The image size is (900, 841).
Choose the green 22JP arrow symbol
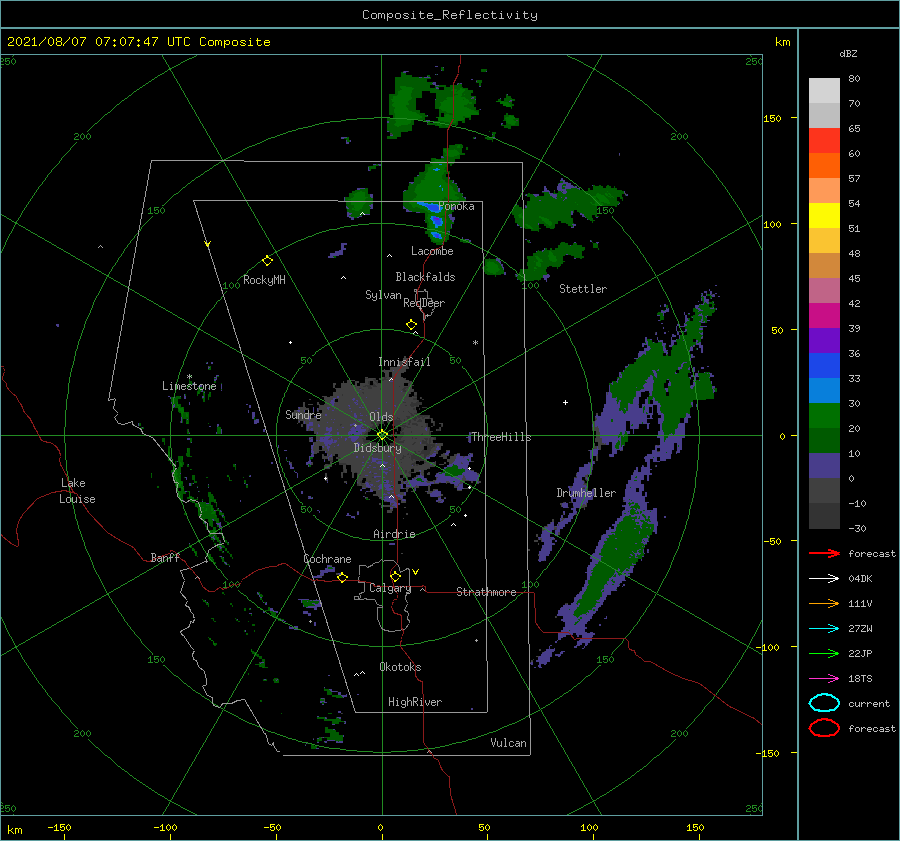pyautogui.click(x=824, y=653)
